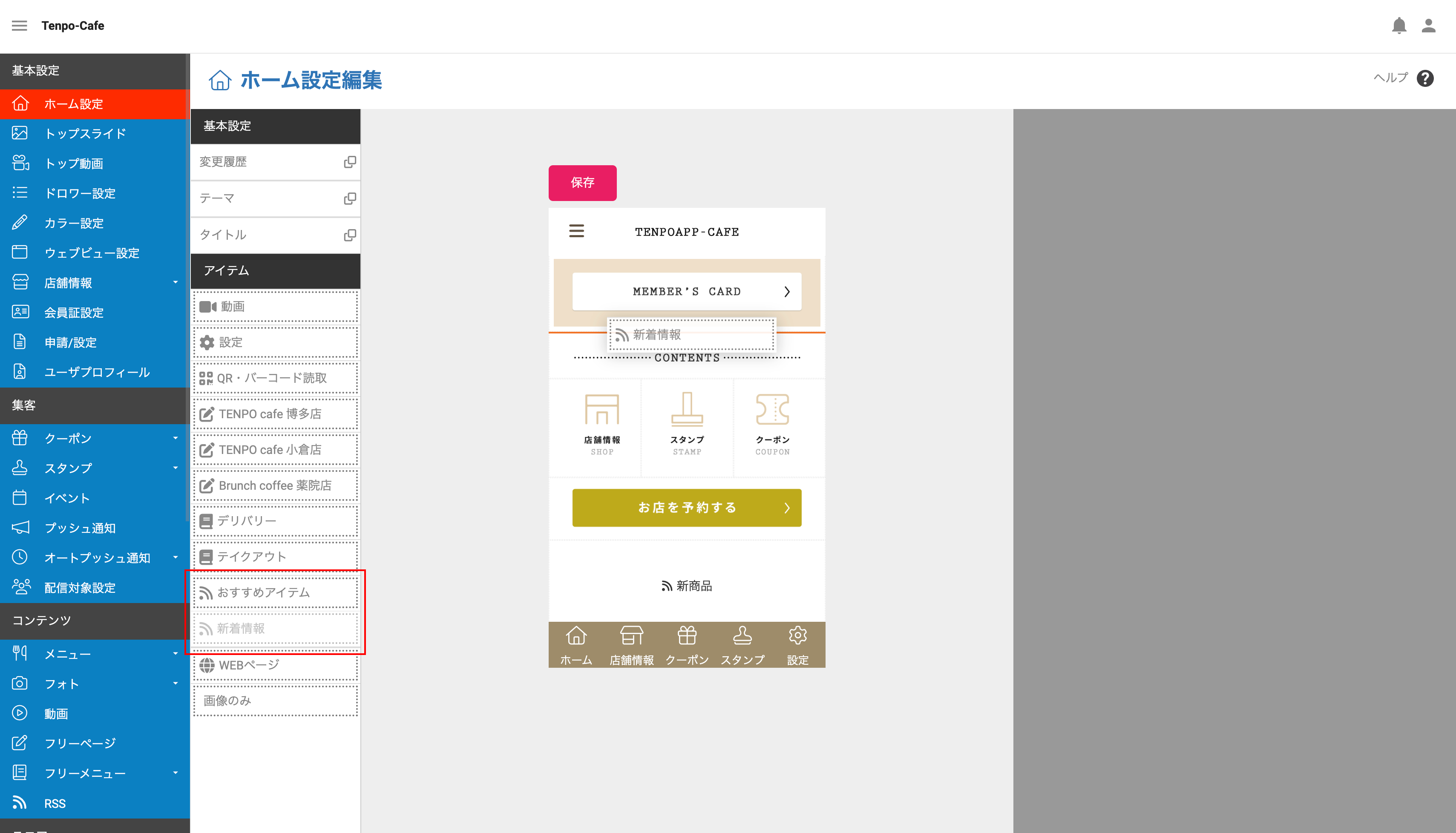This screenshot has width=1456, height=833.
Task: Click the クーポン COUPON tile
Action: click(779, 428)
